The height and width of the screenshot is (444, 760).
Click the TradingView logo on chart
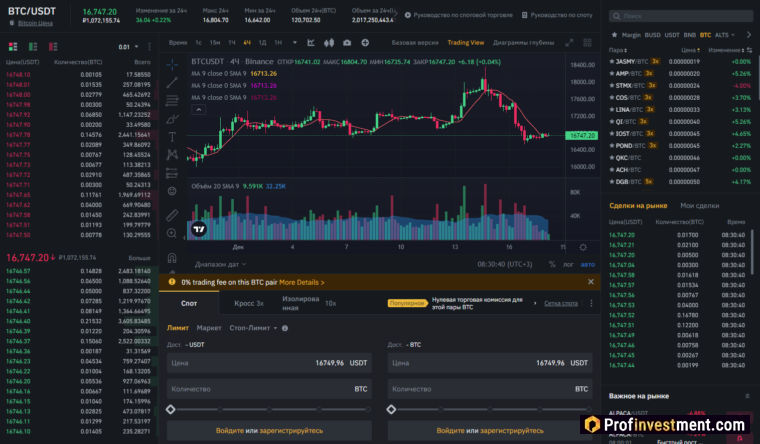[x=199, y=229]
